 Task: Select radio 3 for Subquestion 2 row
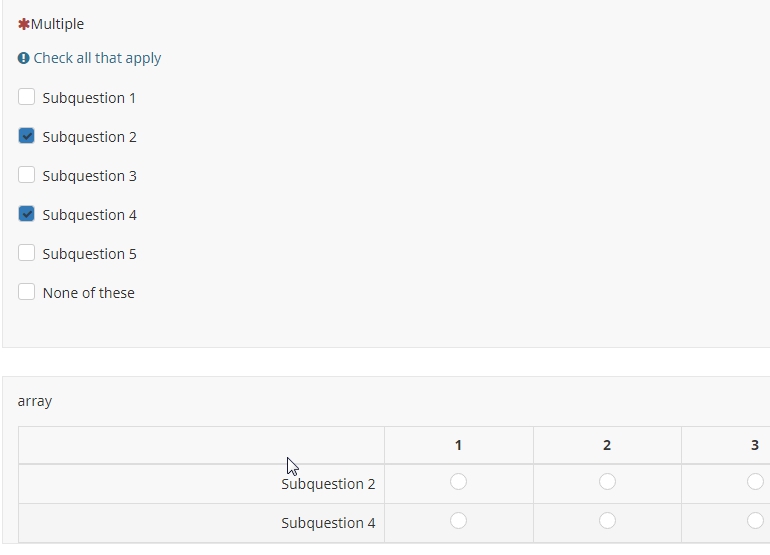pyautogui.click(x=755, y=482)
